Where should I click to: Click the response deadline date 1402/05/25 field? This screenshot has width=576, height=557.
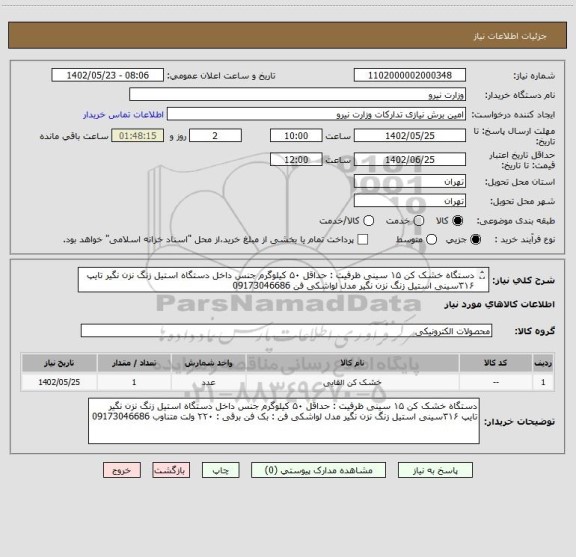410,136
